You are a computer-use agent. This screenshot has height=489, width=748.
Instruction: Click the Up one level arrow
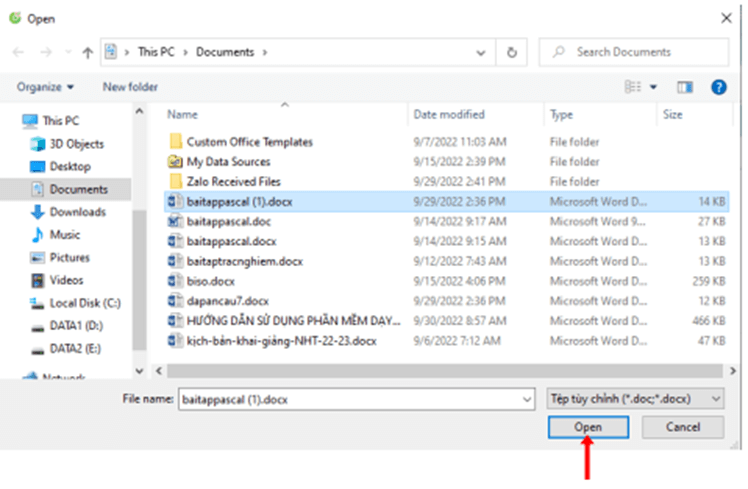[x=88, y=52]
